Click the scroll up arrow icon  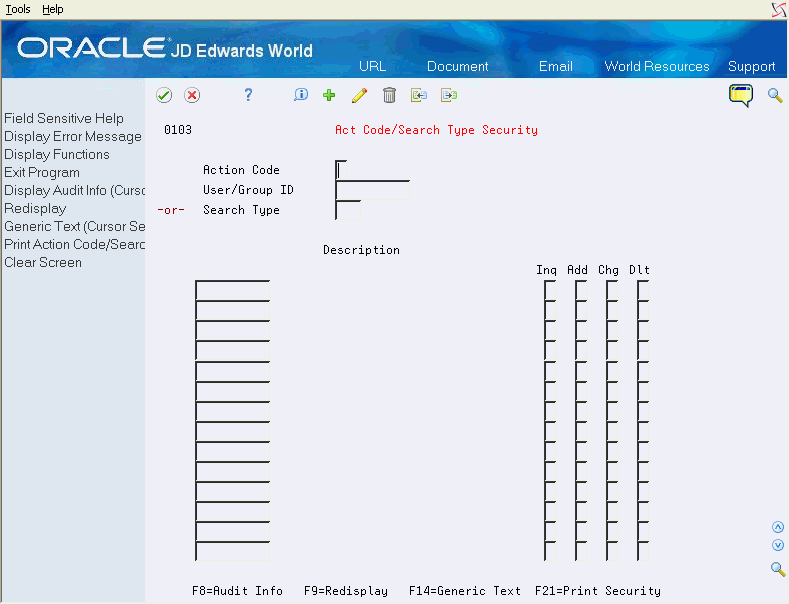[x=778, y=527]
